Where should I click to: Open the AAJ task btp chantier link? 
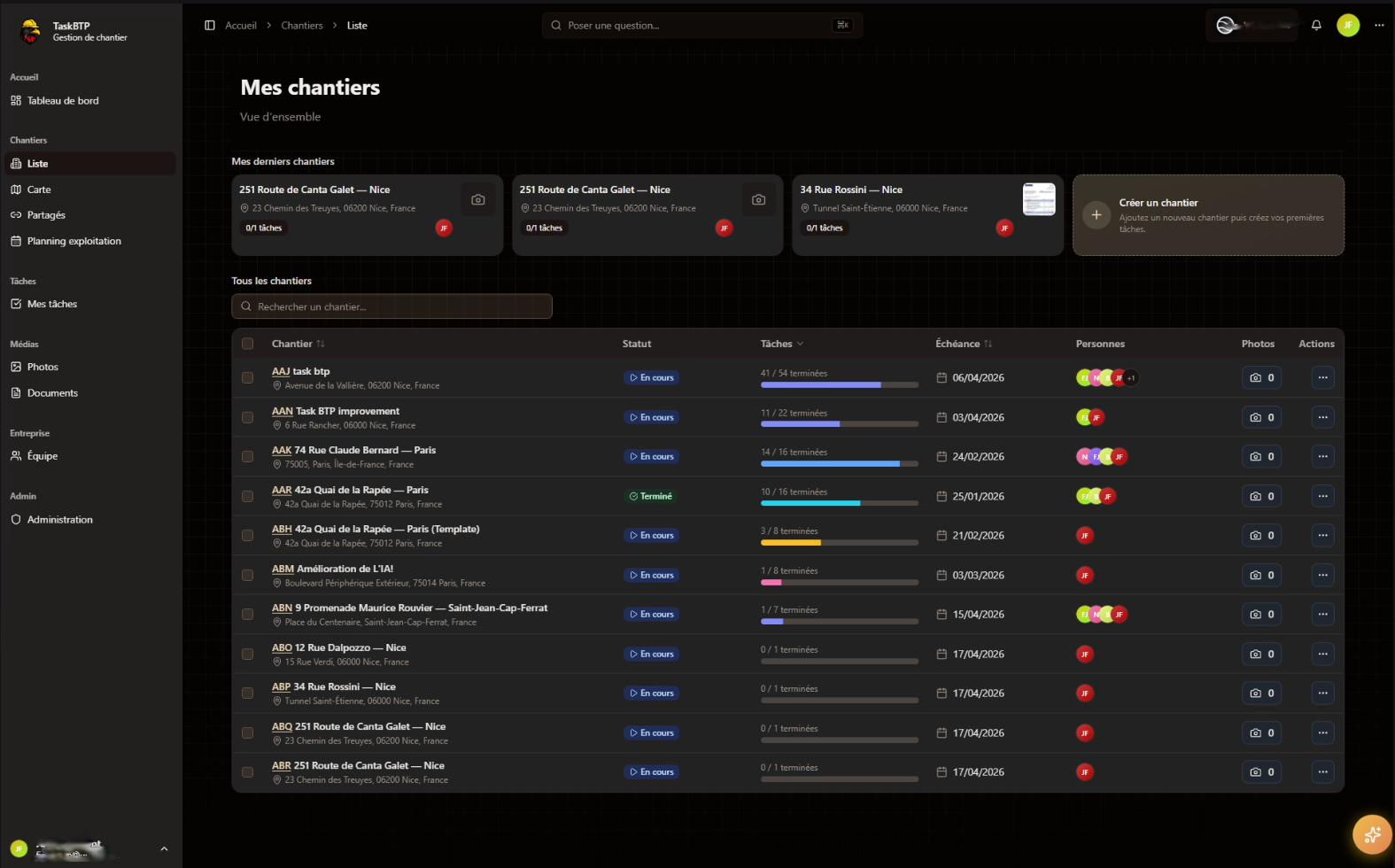pos(301,372)
